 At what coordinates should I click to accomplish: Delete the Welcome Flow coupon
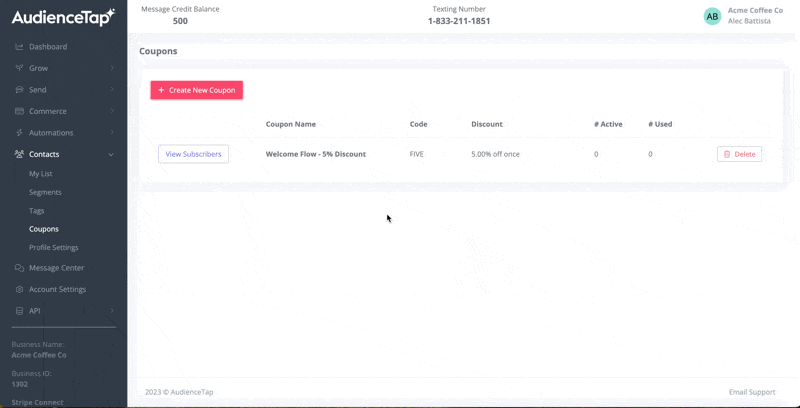click(739, 154)
